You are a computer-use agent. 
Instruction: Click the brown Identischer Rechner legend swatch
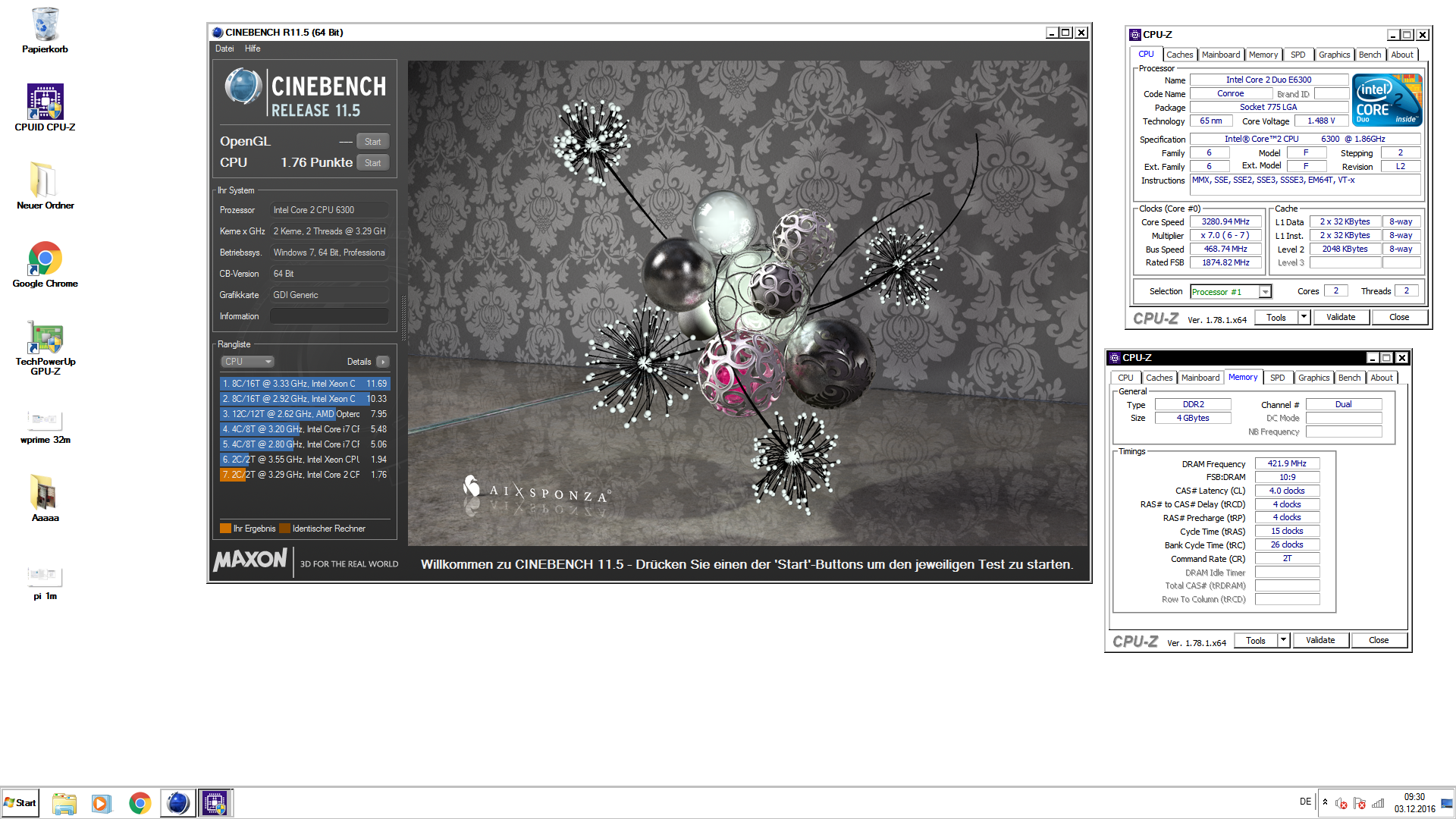(284, 529)
